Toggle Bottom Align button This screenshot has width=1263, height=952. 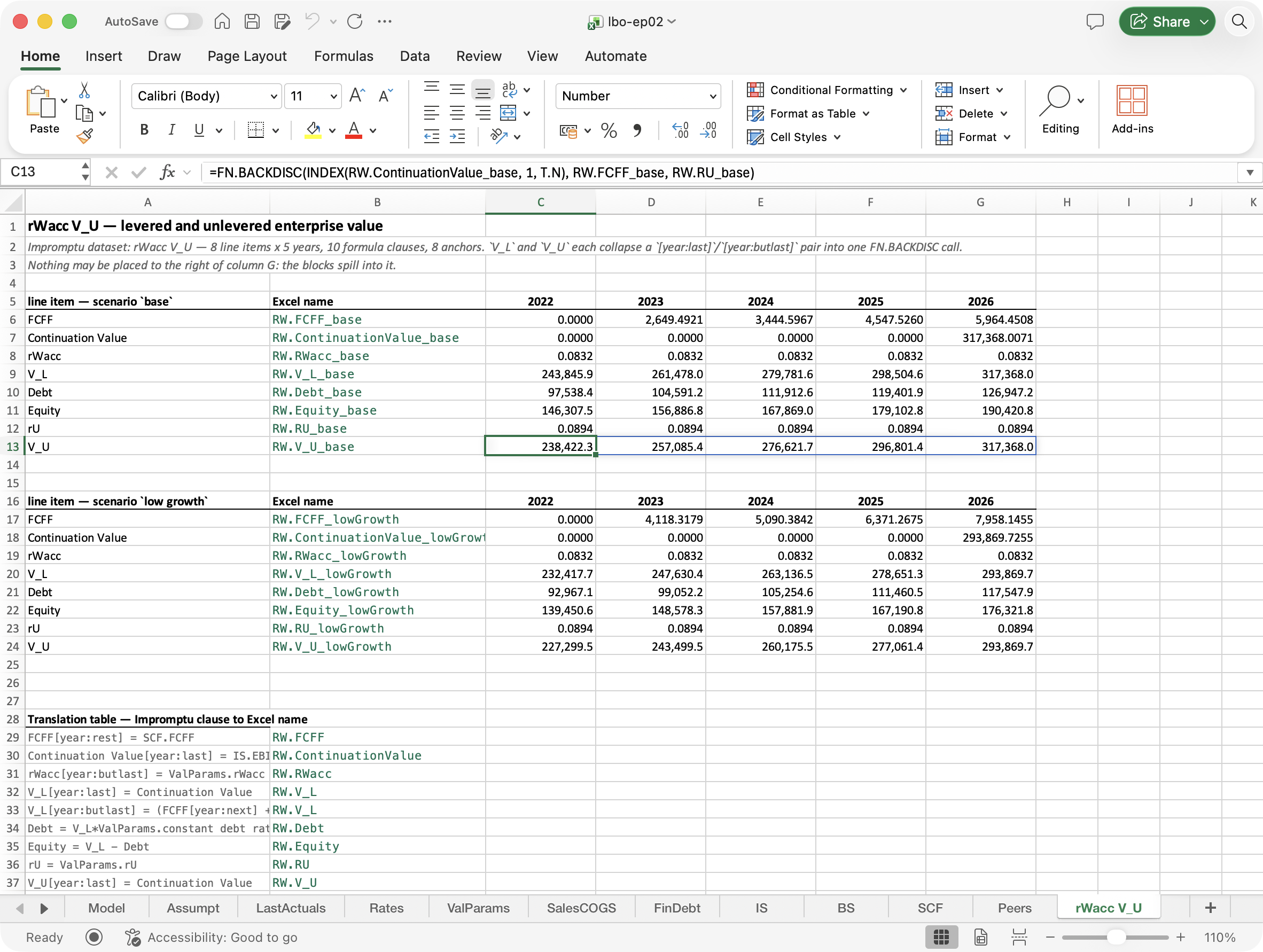pos(483,90)
